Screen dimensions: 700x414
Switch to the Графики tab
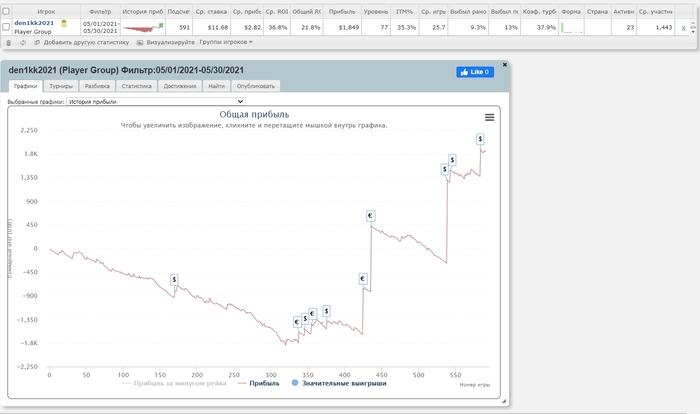25,86
